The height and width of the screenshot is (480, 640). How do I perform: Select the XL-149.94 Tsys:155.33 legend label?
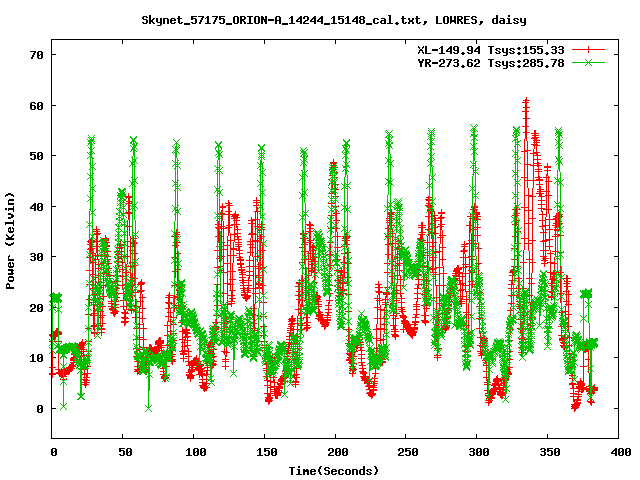point(491,50)
